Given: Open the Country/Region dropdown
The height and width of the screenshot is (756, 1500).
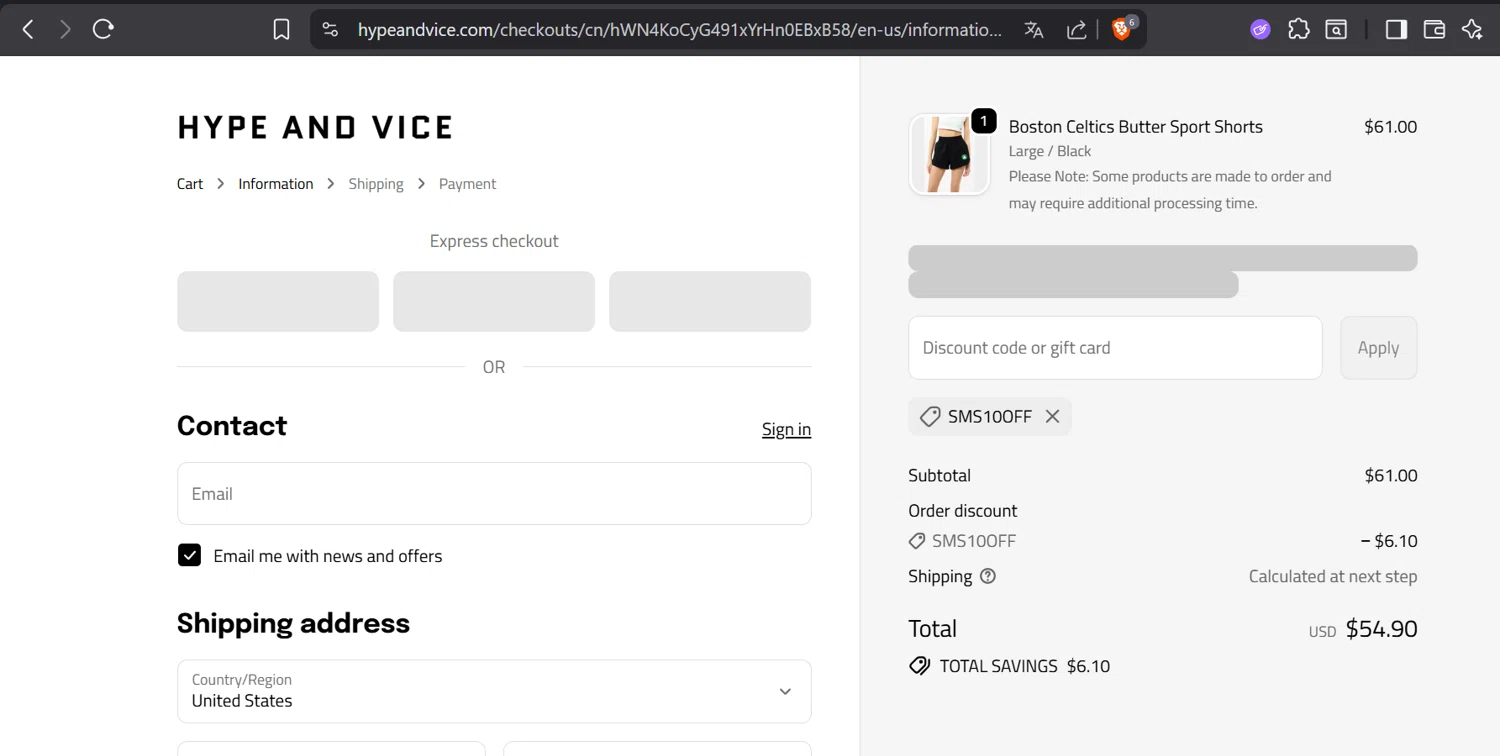Looking at the screenshot, I should pyautogui.click(x=494, y=691).
